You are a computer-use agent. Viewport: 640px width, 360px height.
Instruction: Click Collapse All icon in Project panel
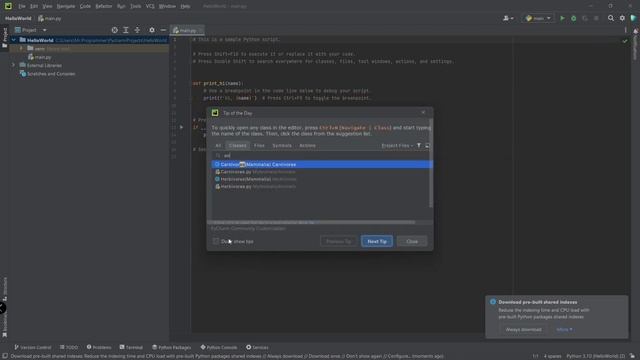click(x=137, y=30)
